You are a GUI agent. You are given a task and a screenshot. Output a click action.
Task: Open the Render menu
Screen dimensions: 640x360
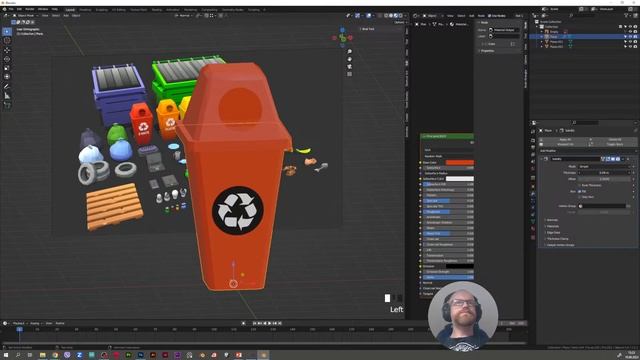pos(30,9)
